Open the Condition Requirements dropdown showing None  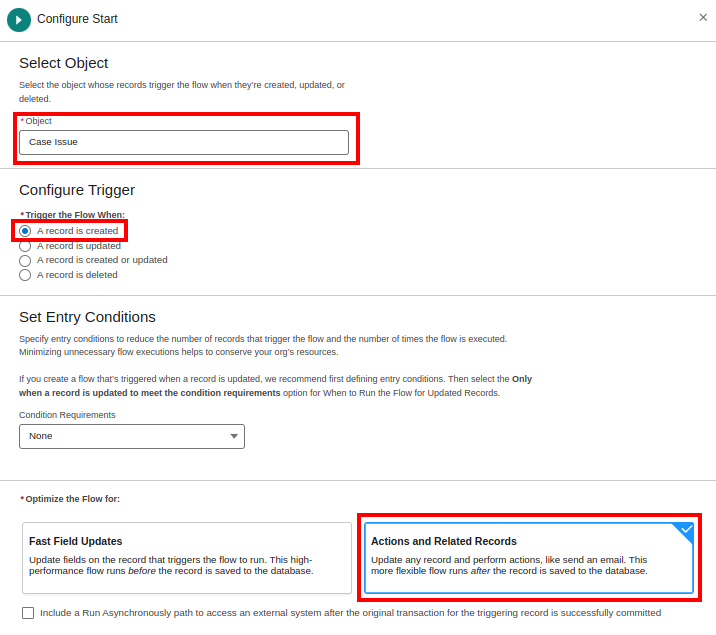131,436
